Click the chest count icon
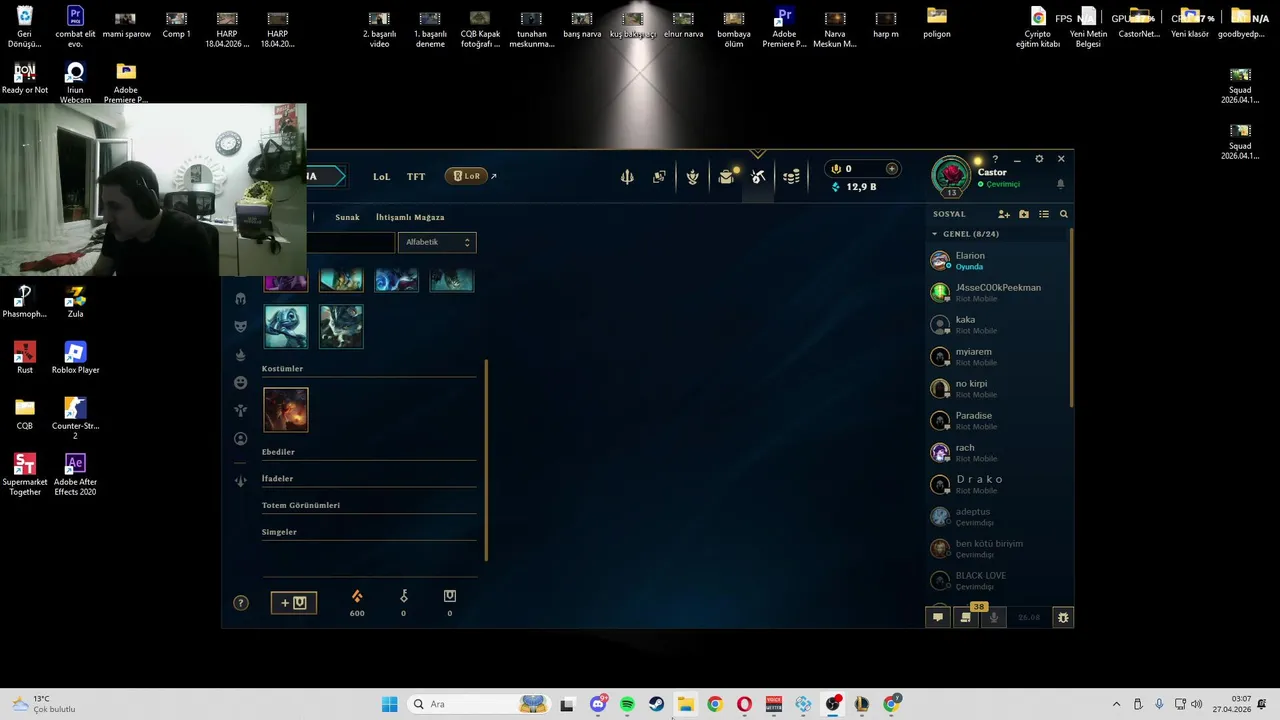 coord(450,597)
